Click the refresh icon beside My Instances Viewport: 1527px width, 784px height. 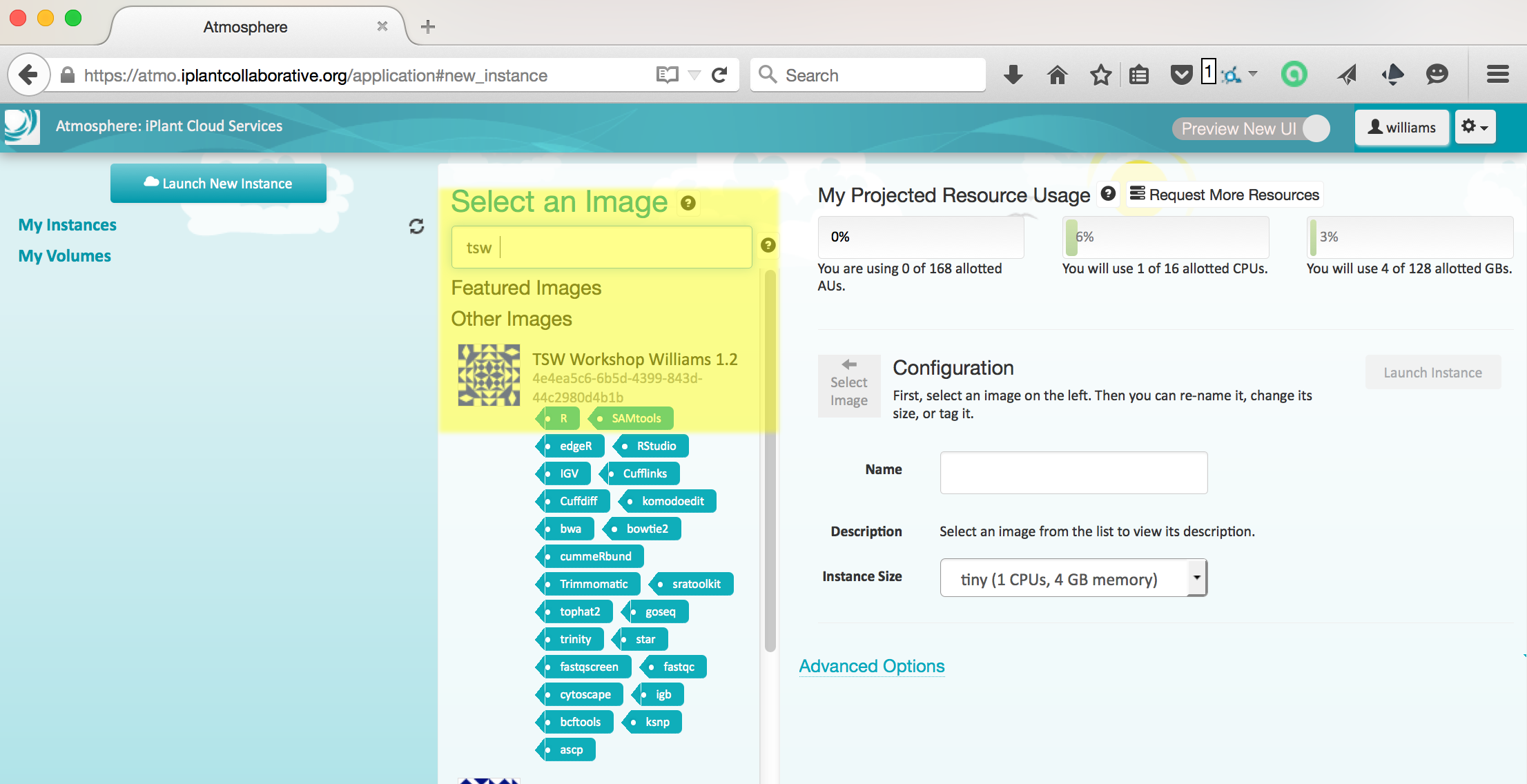click(x=416, y=226)
